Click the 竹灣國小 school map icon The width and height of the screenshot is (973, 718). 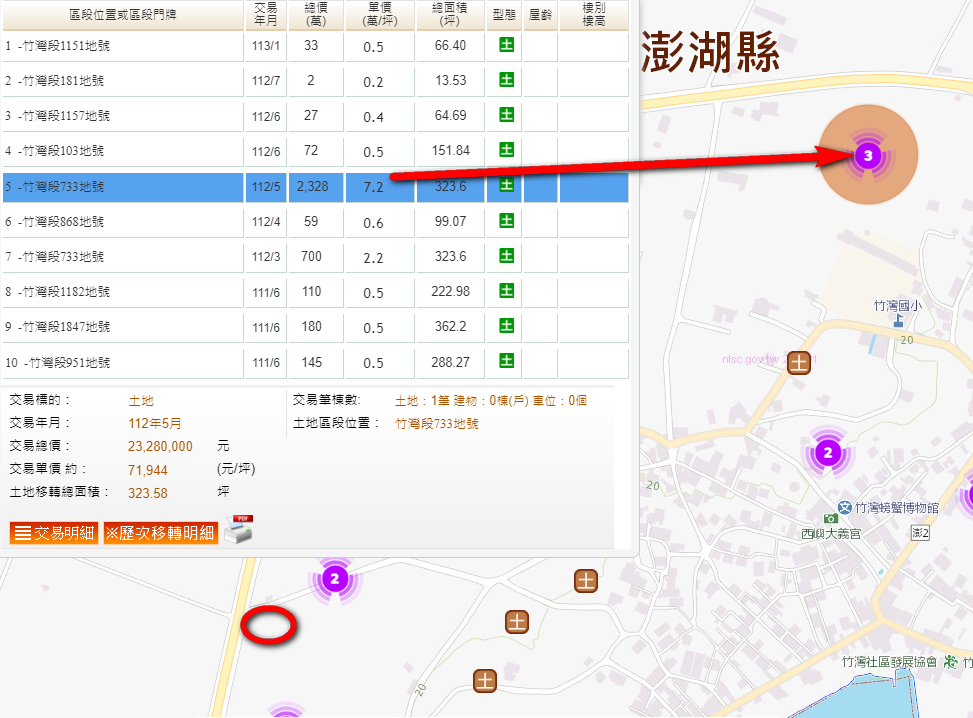pos(897,321)
